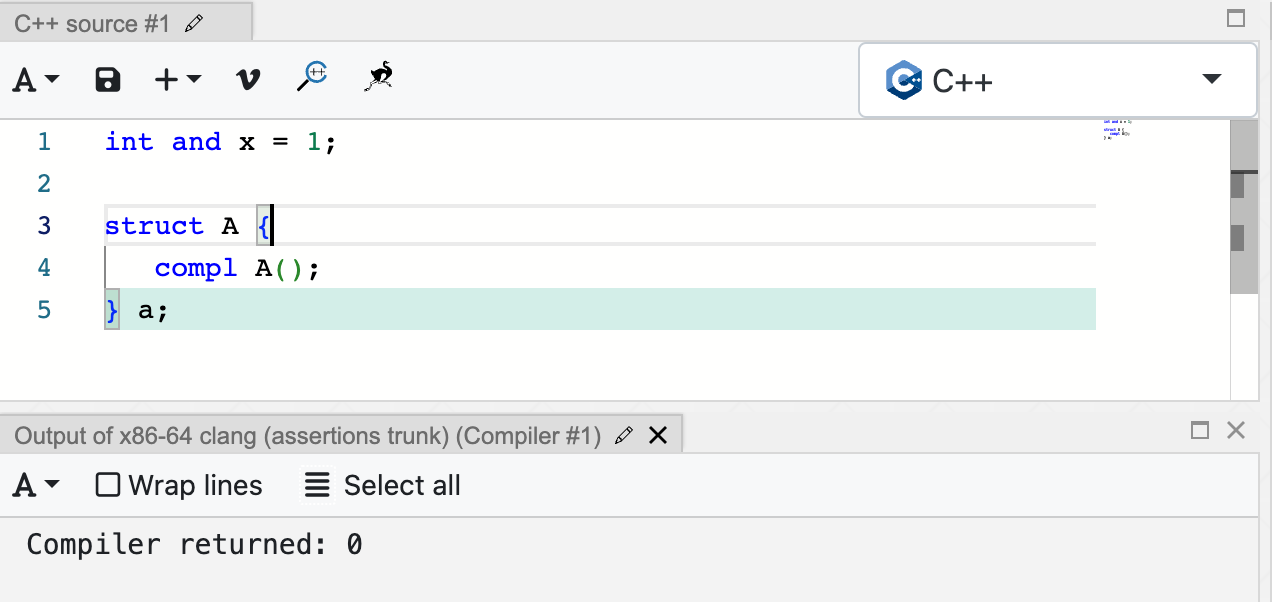1272x602 pixels.
Task: Click the code minimap preview
Action: 1119,130
